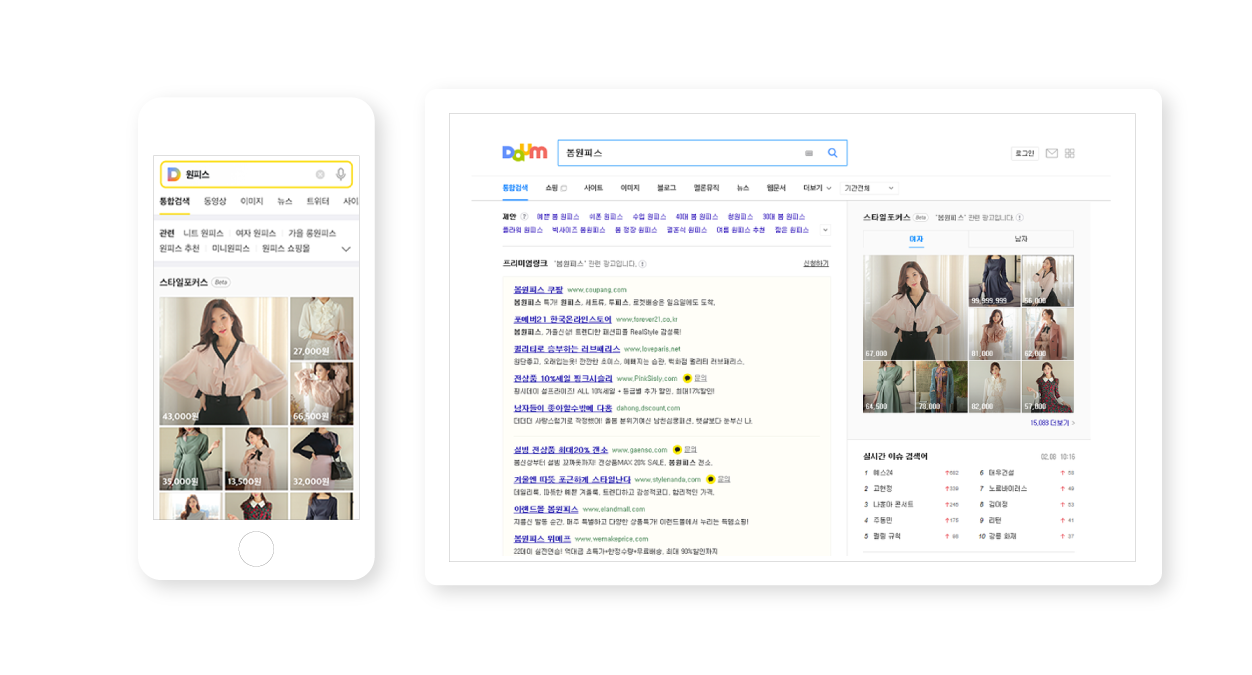Click the apps grid icon top right
The width and height of the screenshot is (1252, 675).
[x=1069, y=152]
